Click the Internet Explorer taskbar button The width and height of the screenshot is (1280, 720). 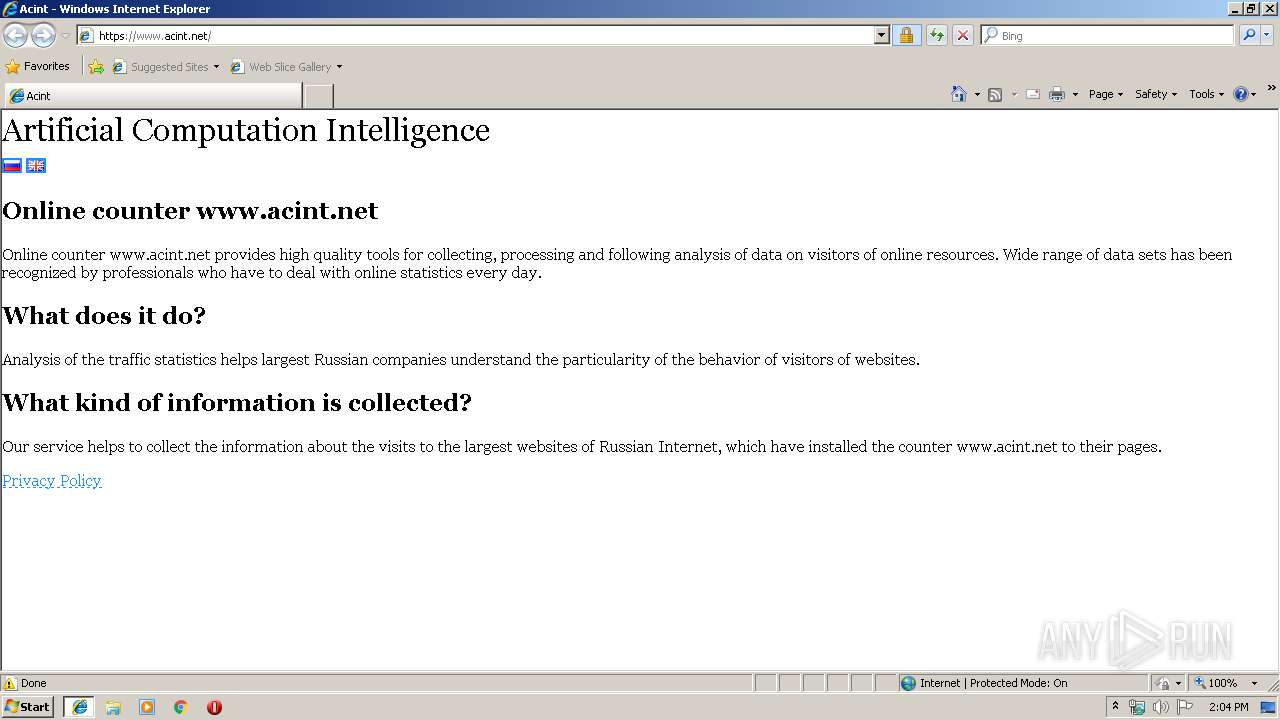click(x=79, y=707)
